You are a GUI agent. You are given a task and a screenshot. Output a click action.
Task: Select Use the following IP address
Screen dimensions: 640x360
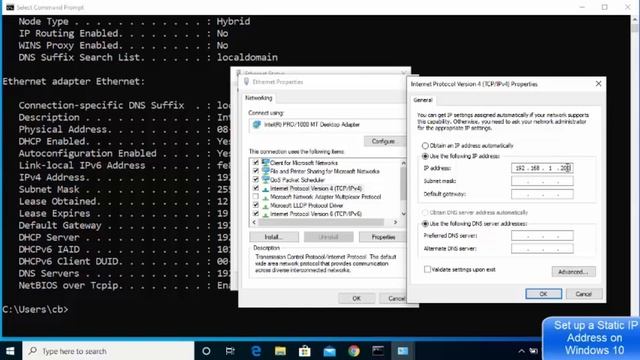tap(425, 156)
